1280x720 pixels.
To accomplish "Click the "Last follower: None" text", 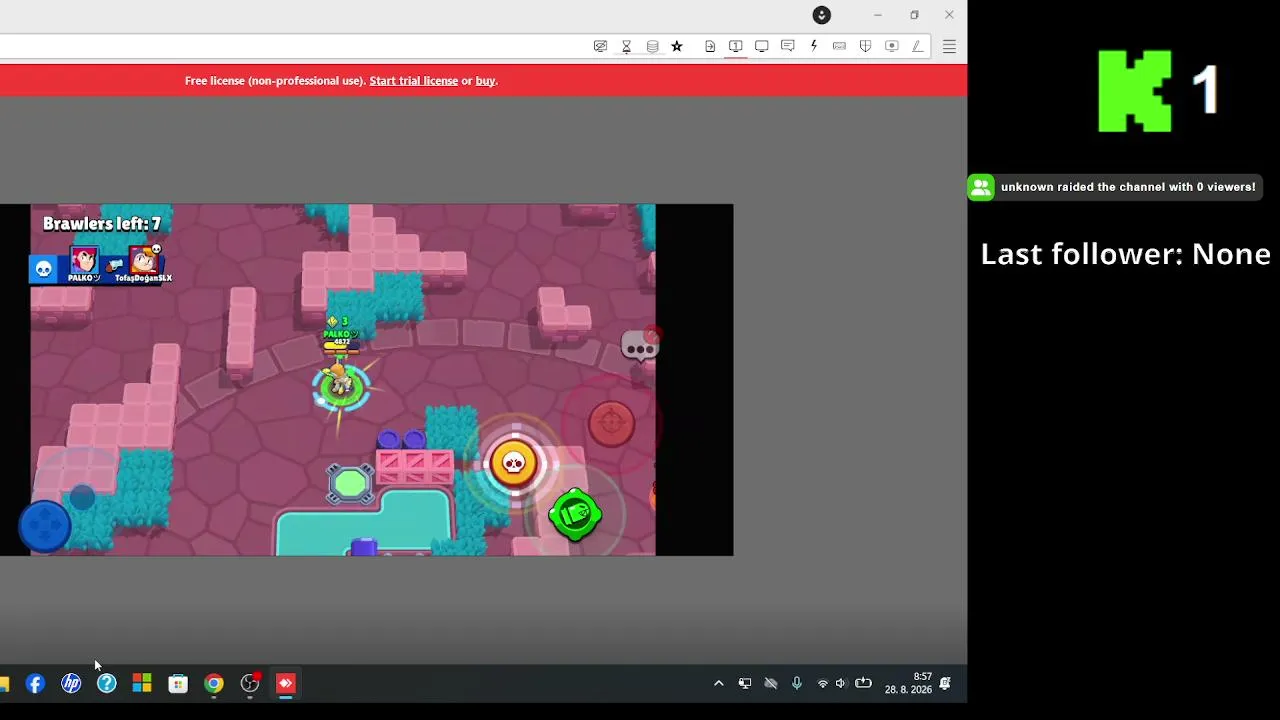I will pyautogui.click(x=1125, y=254).
